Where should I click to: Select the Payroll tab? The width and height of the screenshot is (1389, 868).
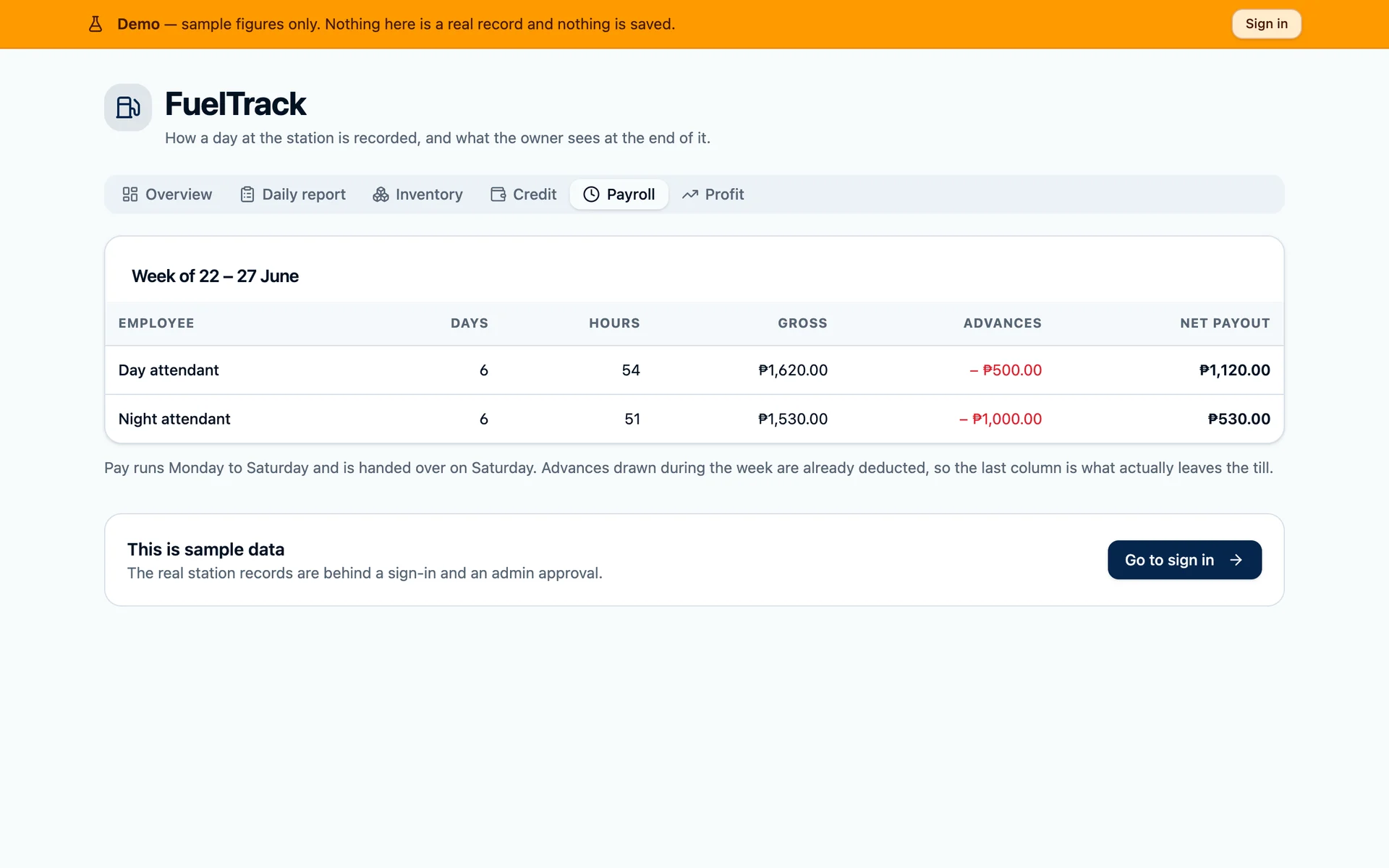click(x=619, y=195)
